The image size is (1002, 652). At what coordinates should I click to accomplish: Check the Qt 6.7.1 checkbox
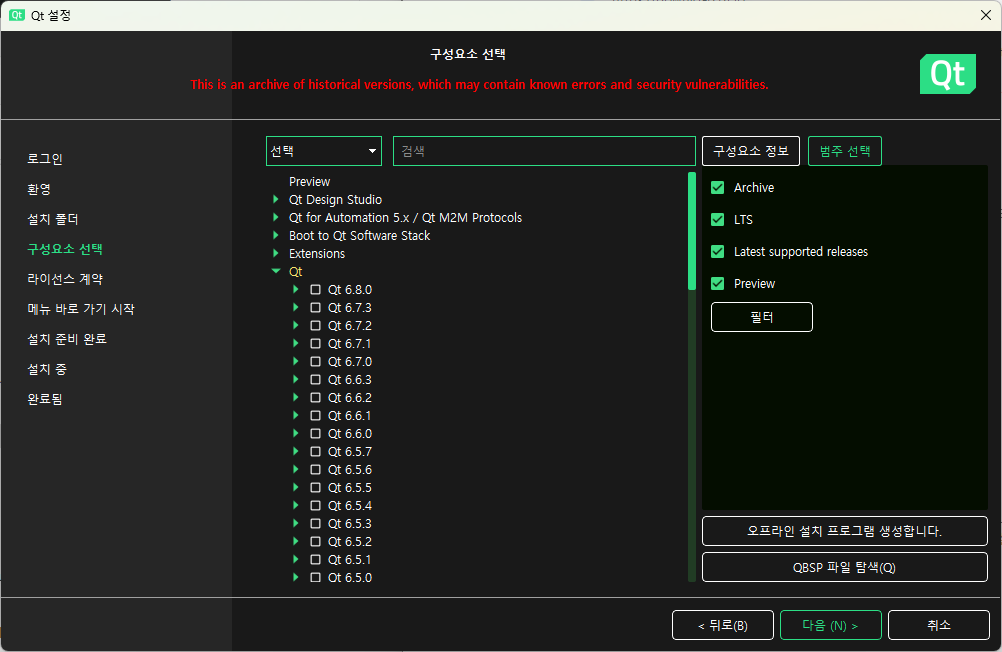point(316,343)
